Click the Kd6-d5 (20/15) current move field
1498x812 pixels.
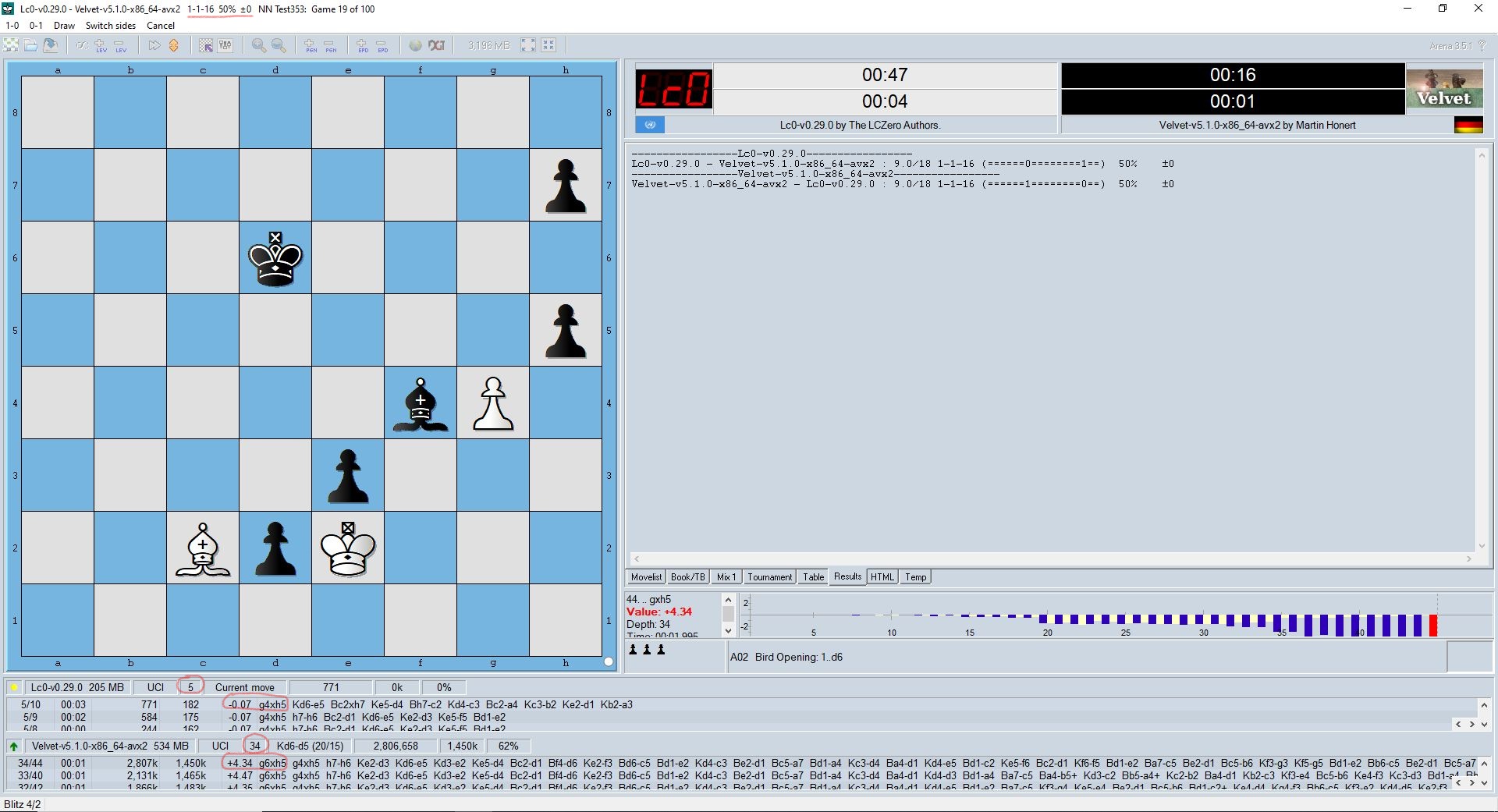click(310, 746)
